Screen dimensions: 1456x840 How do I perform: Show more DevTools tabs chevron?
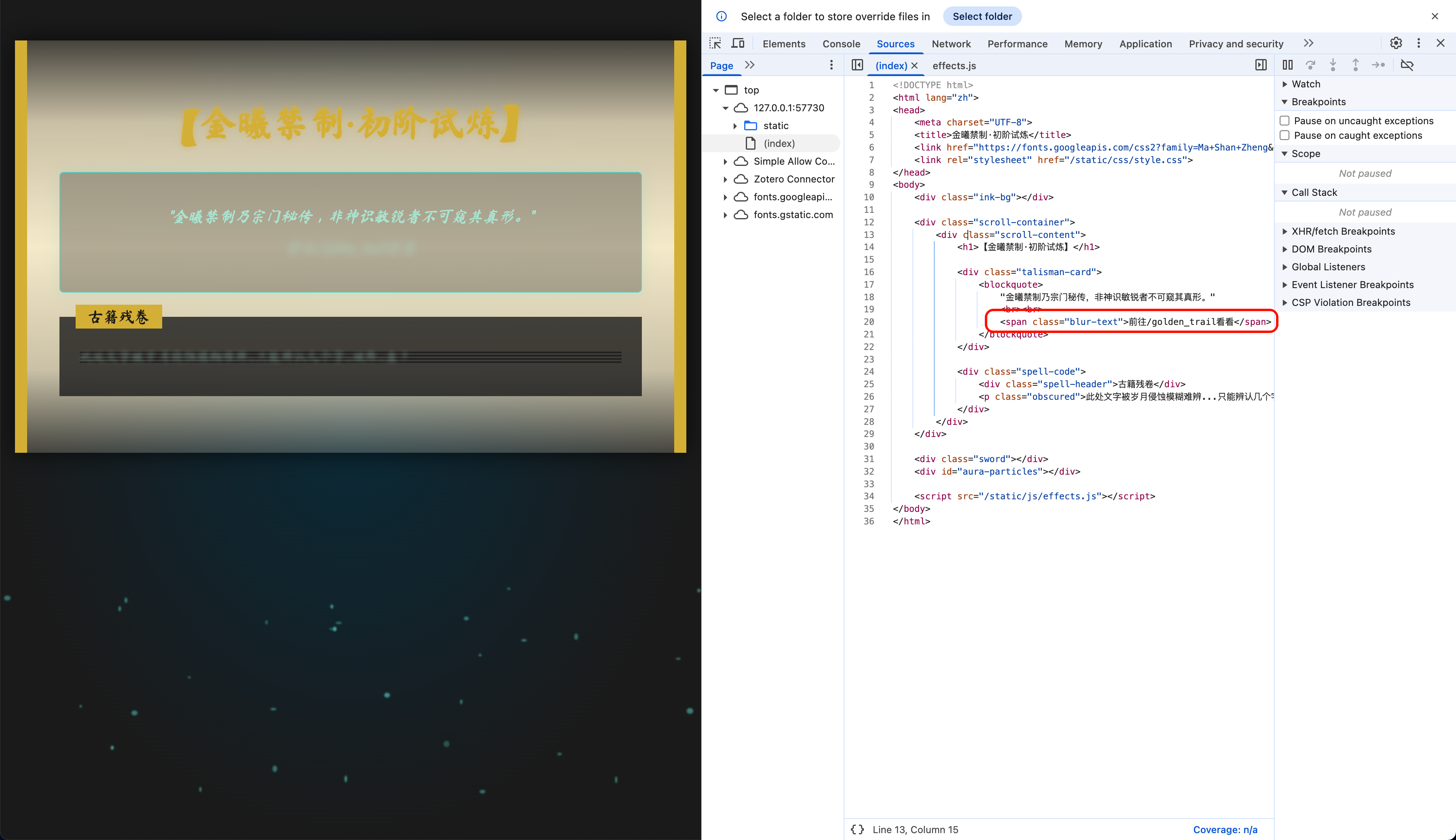point(1308,43)
